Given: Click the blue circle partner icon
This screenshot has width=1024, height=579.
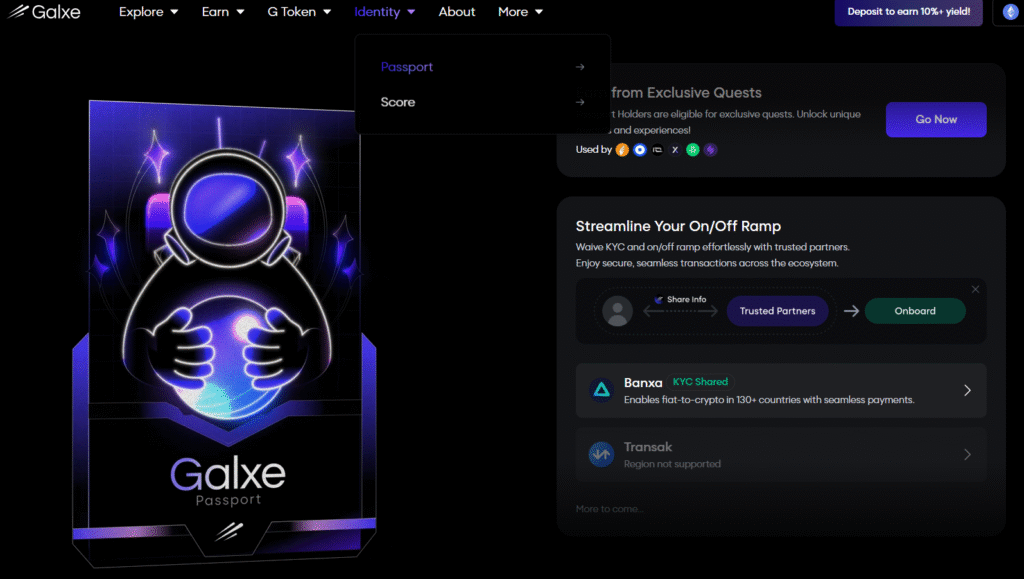Looking at the screenshot, I should point(640,150).
